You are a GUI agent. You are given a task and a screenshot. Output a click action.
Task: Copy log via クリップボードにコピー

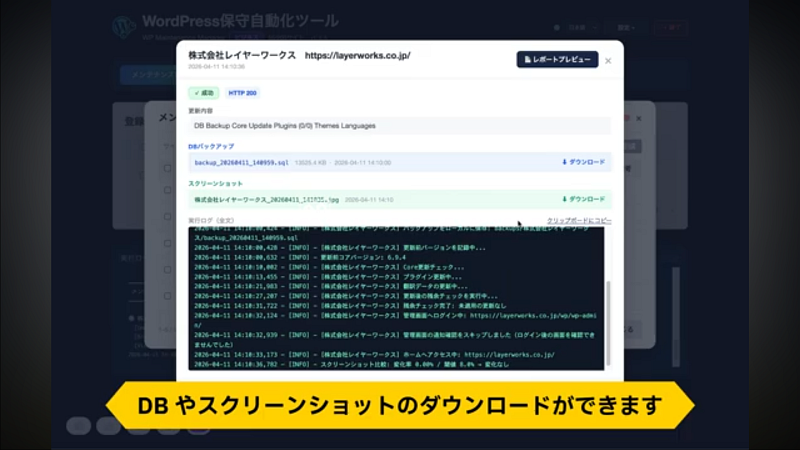pos(579,220)
